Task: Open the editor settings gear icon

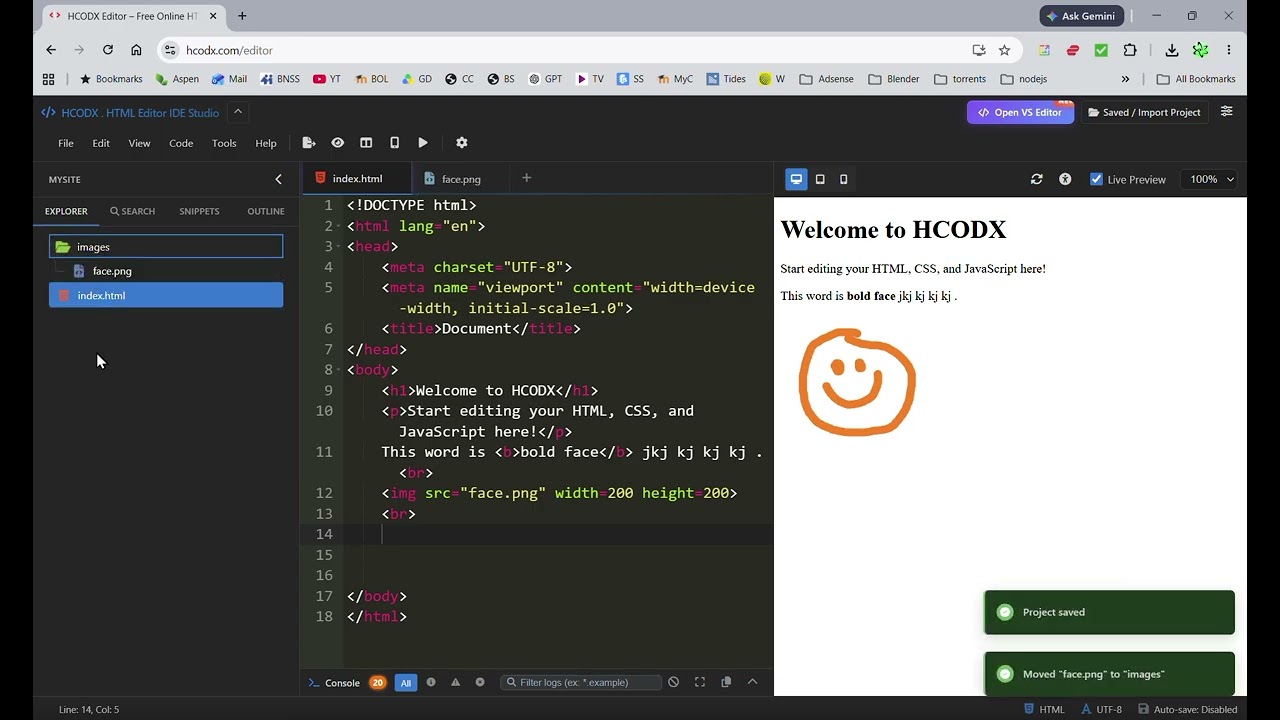Action: [x=461, y=143]
